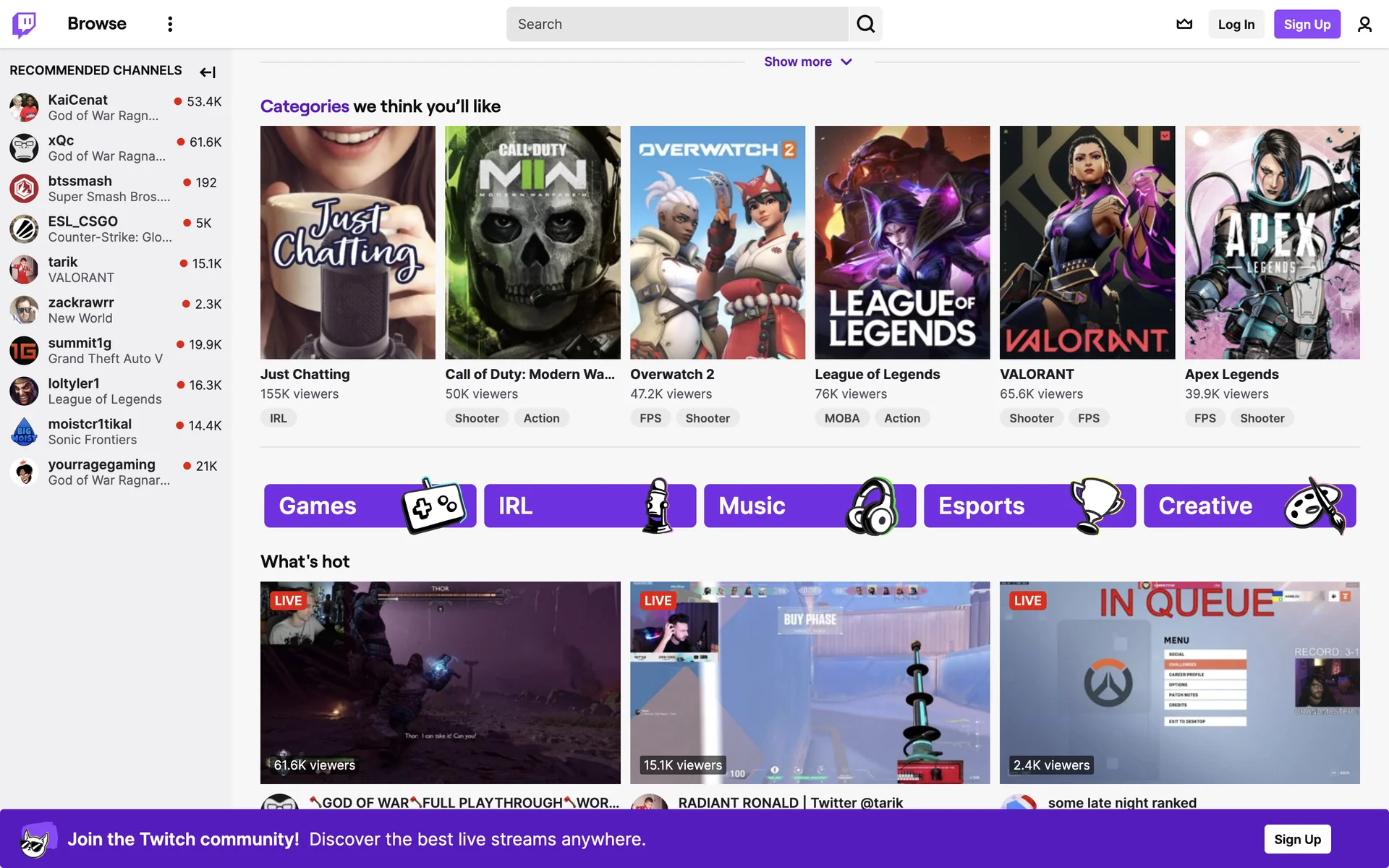1389x868 pixels.
Task: Select the MOBA tag under League of Legends
Action: coord(841,418)
